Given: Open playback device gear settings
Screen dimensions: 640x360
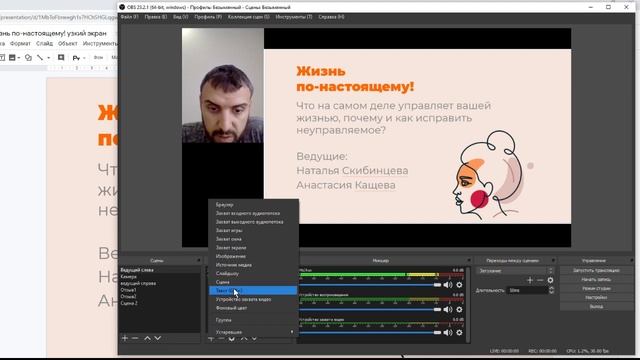Looking at the screenshot, I should pyautogui.click(x=459, y=309).
